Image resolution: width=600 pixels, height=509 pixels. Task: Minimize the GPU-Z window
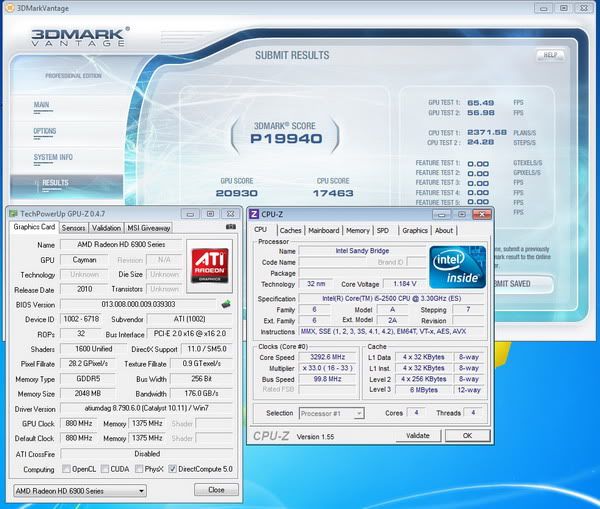[190, 214]
